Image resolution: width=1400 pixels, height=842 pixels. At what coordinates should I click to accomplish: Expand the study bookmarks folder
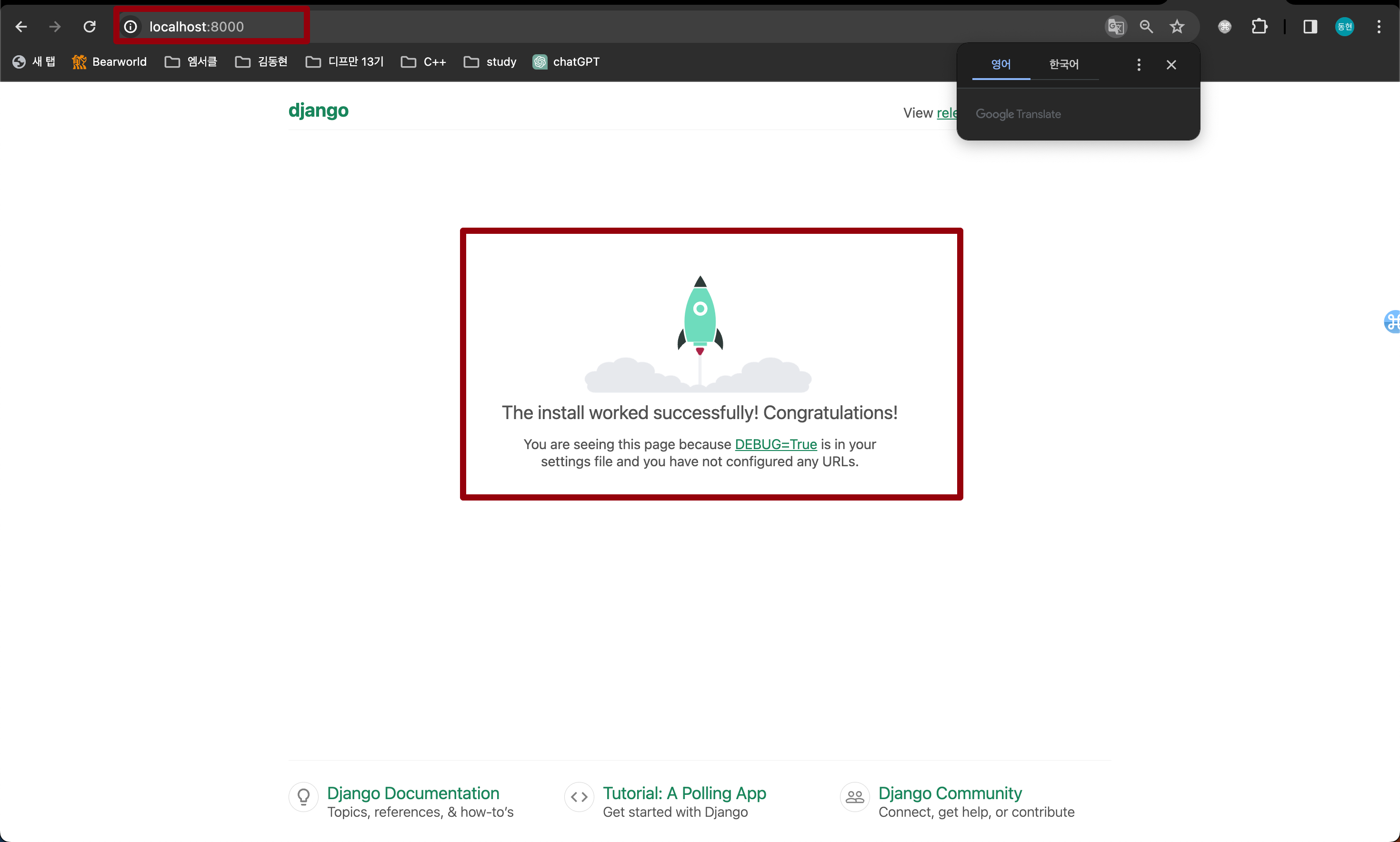point(490,62)
